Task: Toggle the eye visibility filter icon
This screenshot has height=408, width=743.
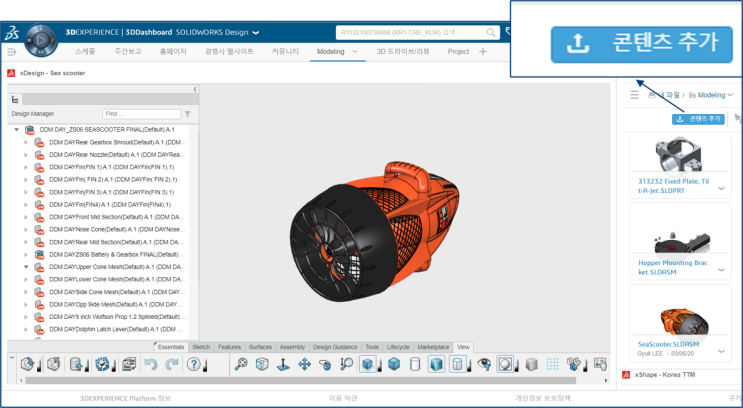Action: click(x=484, y=364)
